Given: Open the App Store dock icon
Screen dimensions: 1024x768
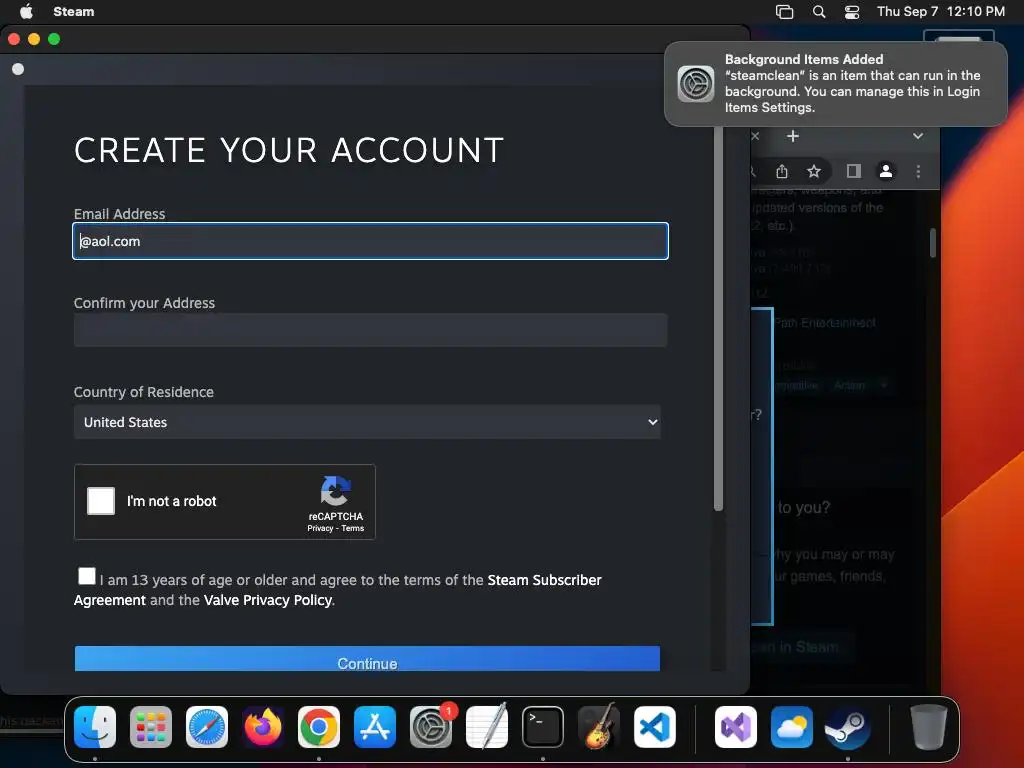Looking at the screenshot, I should point(375,727).
